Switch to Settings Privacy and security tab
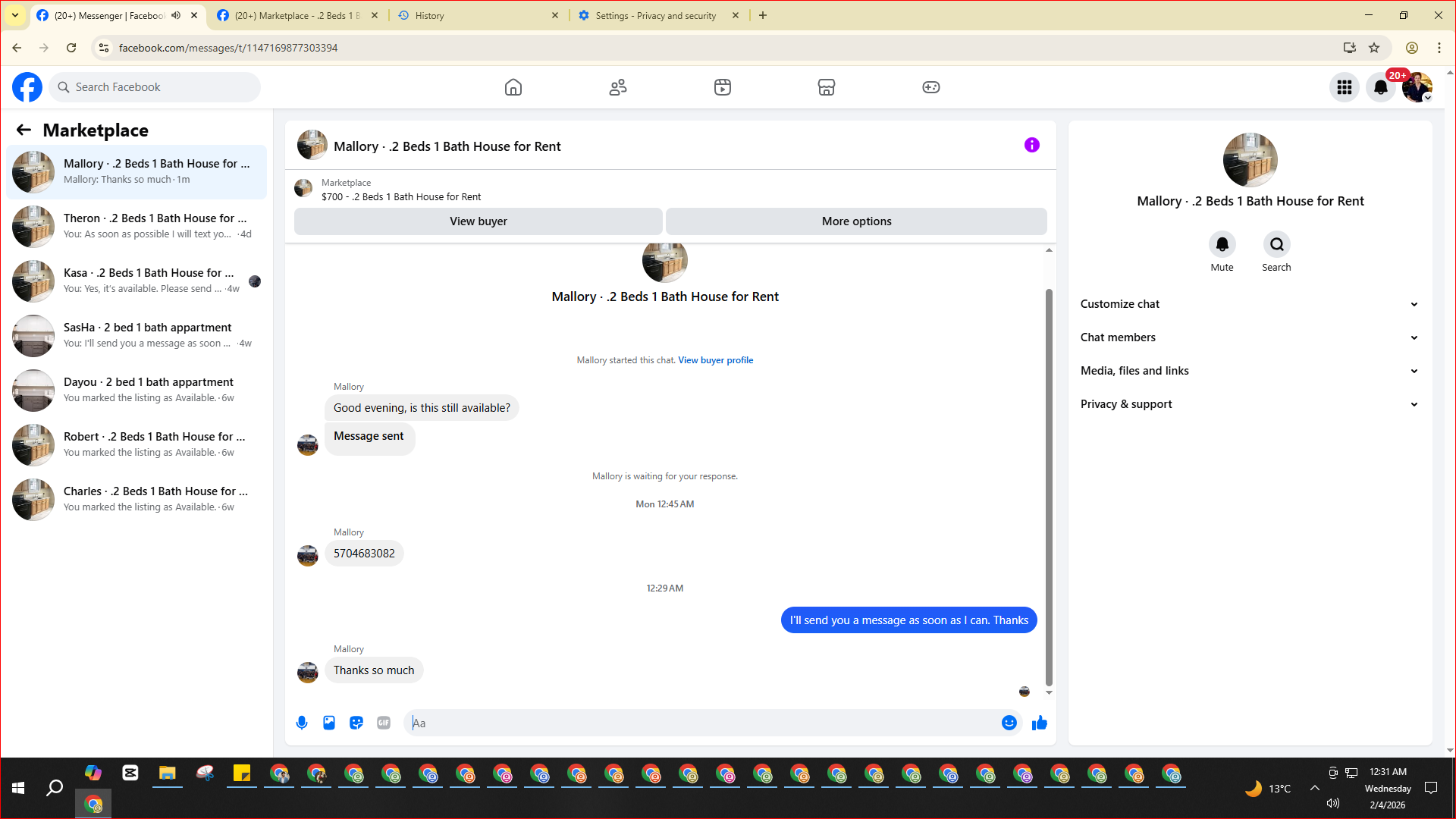This screenshot has width=1456, height=819. [x=656, y=15]
